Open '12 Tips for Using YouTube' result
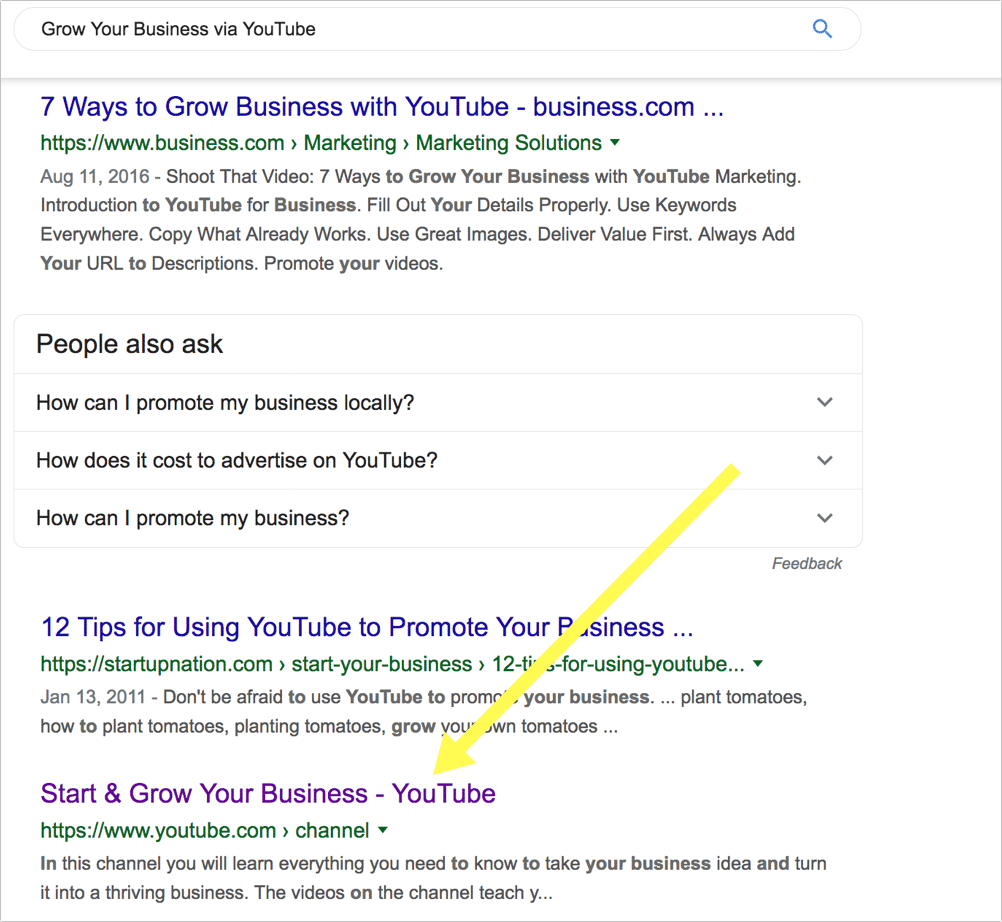Viewport: 1002px width, 922px height. pos(367,627)
